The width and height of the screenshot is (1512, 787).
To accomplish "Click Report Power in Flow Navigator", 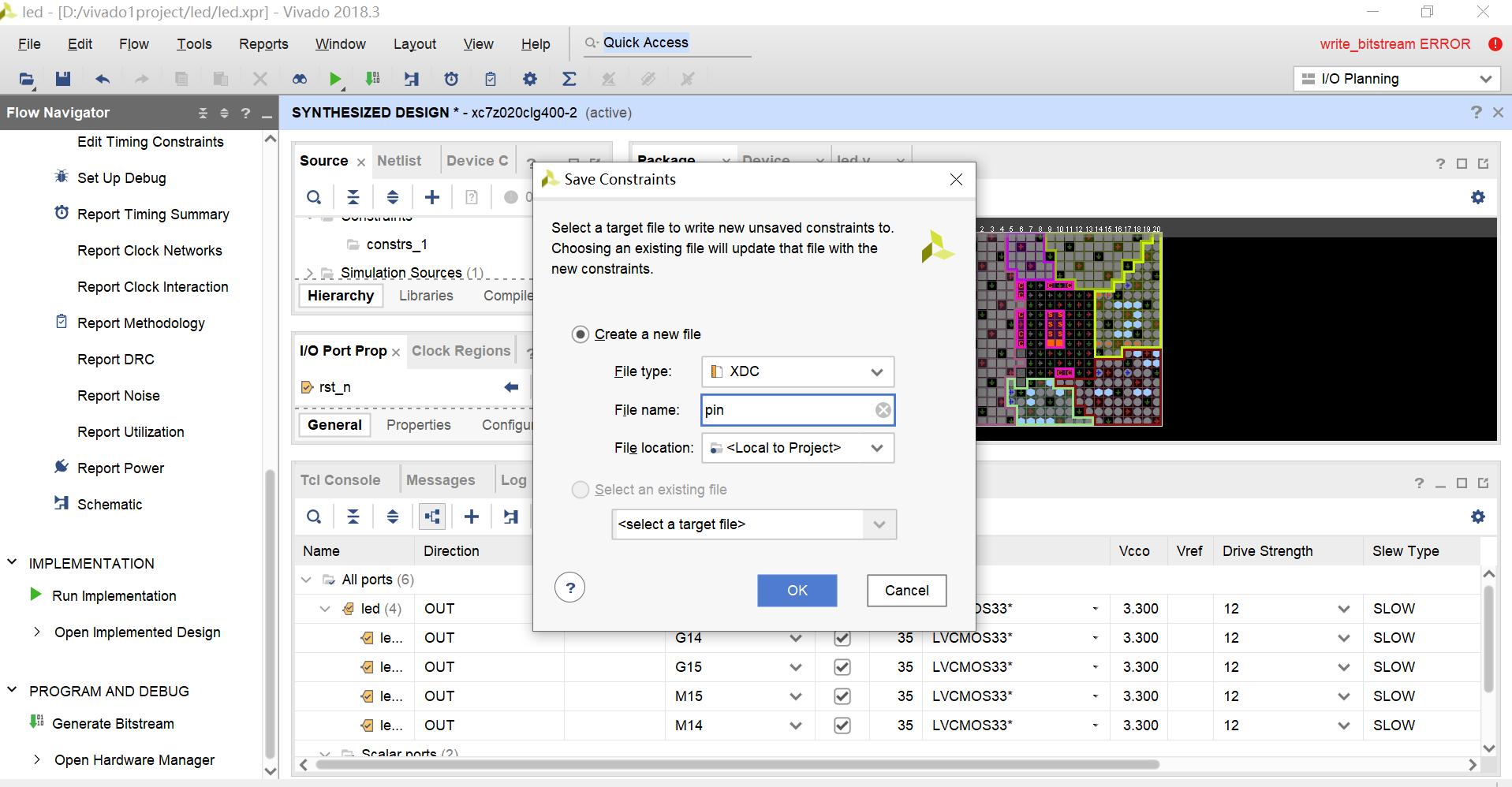I will (x=121, y=468).
